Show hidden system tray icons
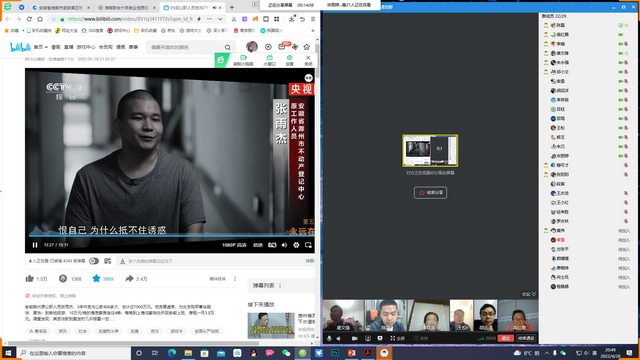This screenshot has height=360, width=640. [547, 353]
